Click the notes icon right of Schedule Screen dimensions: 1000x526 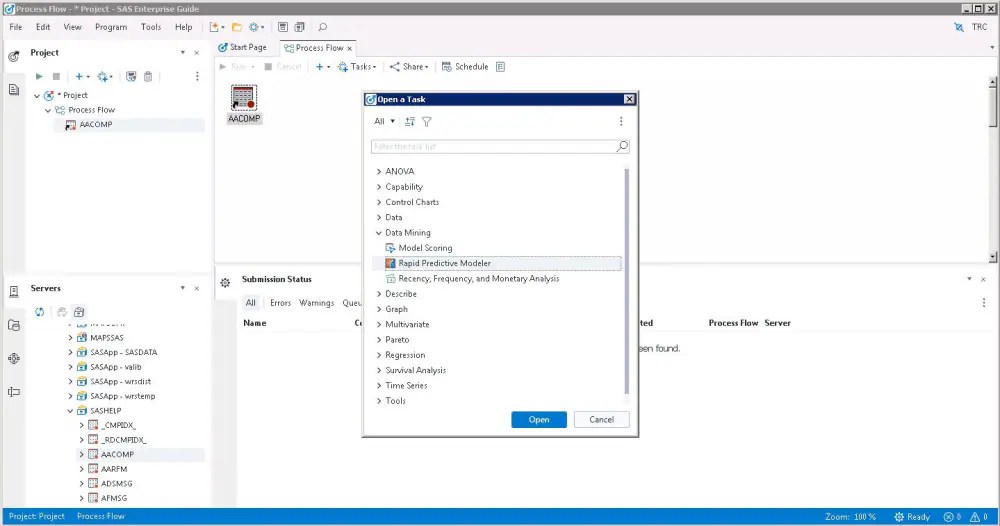[x=501, y=66]
